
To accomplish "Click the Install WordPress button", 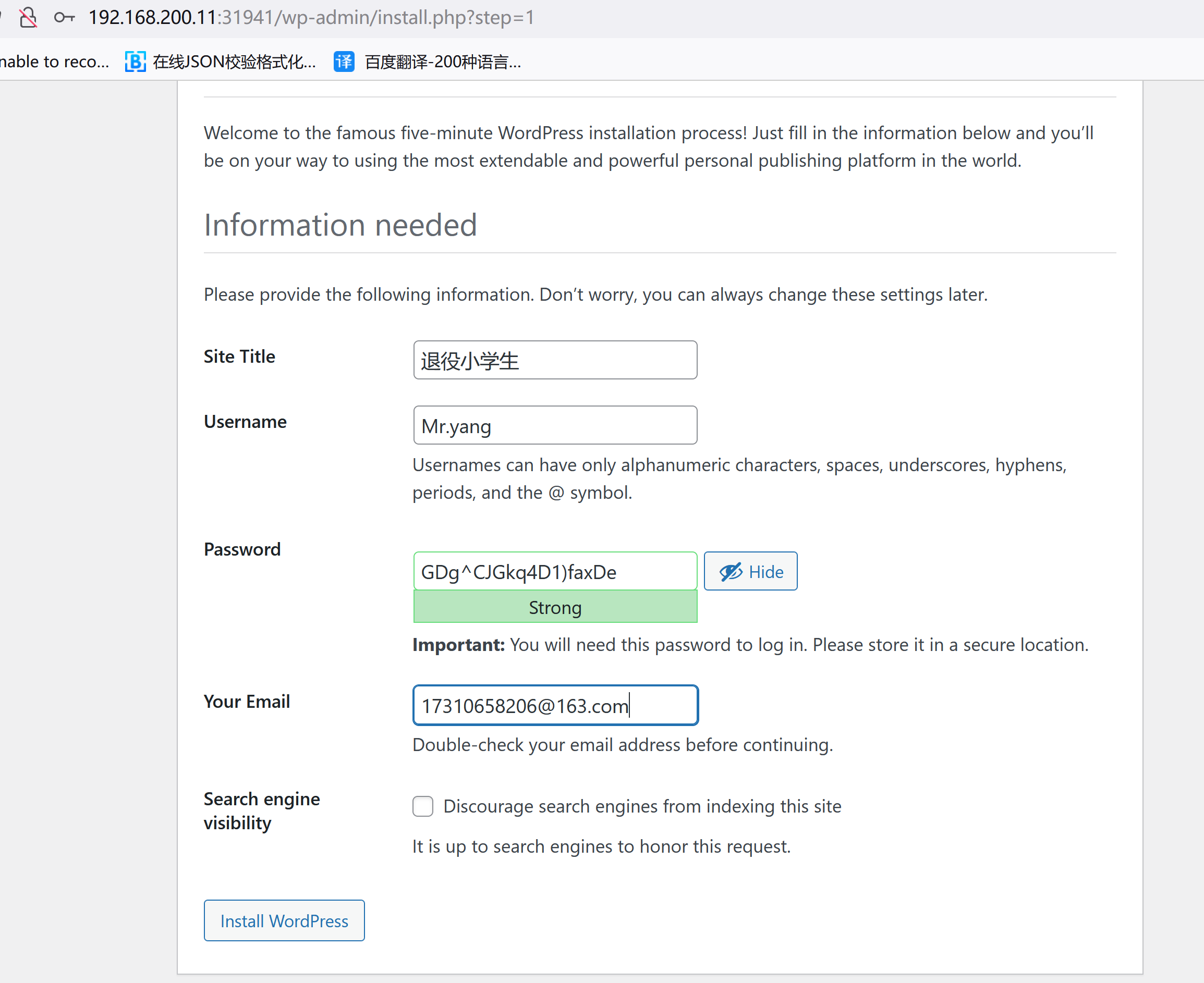I will click(x=284, y=920).
